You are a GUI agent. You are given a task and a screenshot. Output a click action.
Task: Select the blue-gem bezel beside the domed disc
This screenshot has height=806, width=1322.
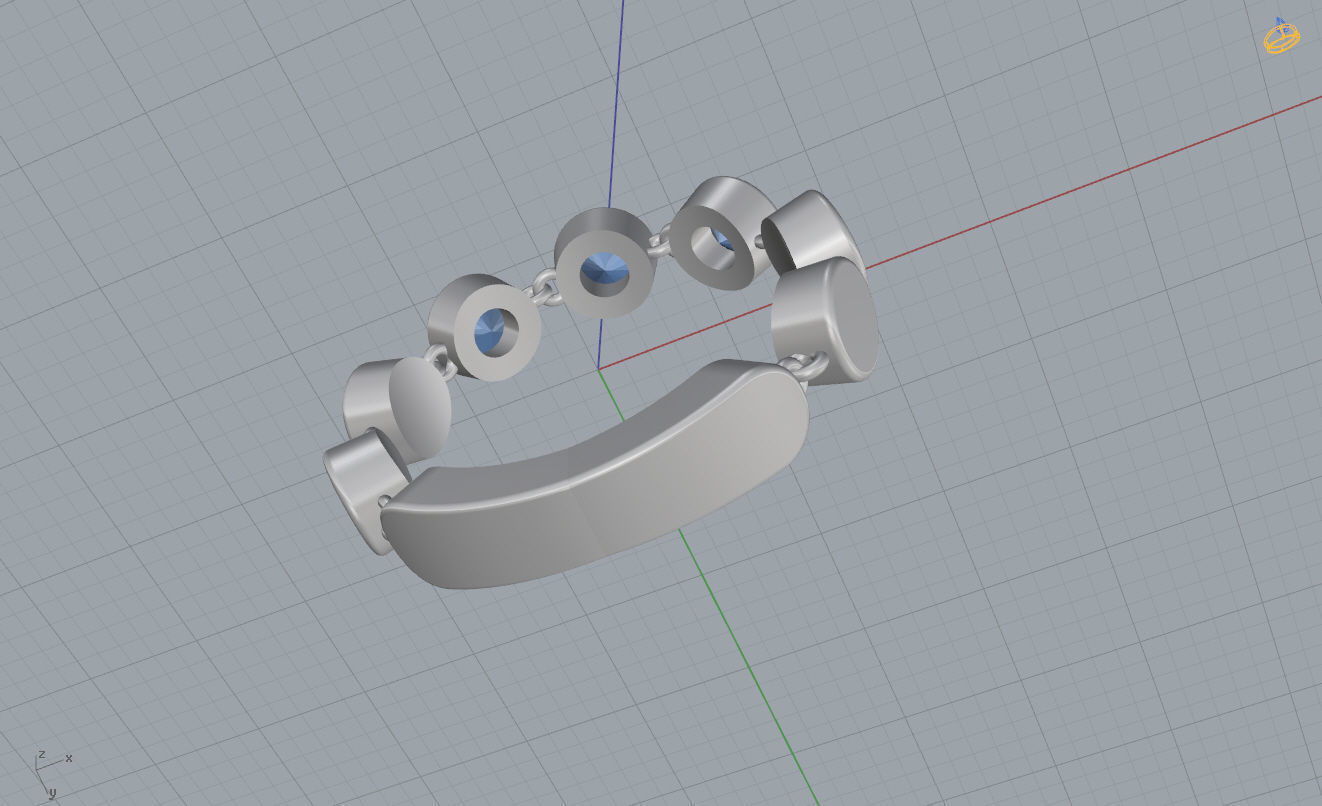coord(485,327)
